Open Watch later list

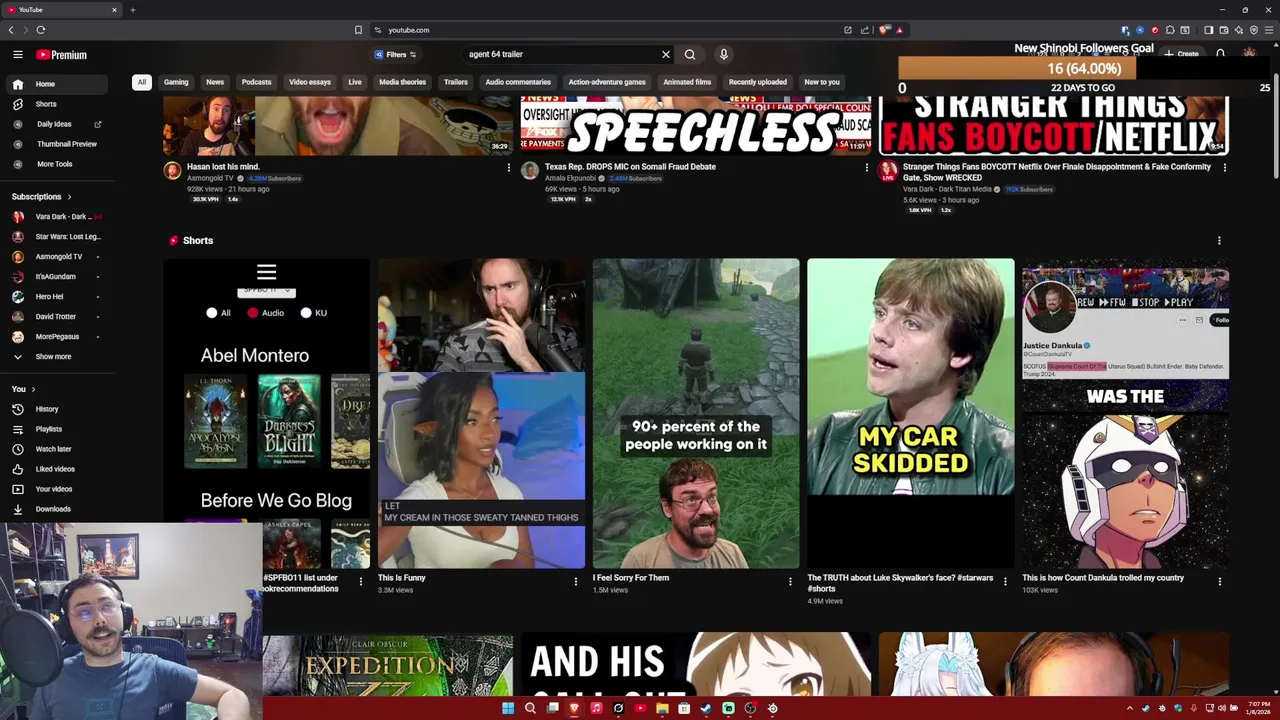click(58, 449)
